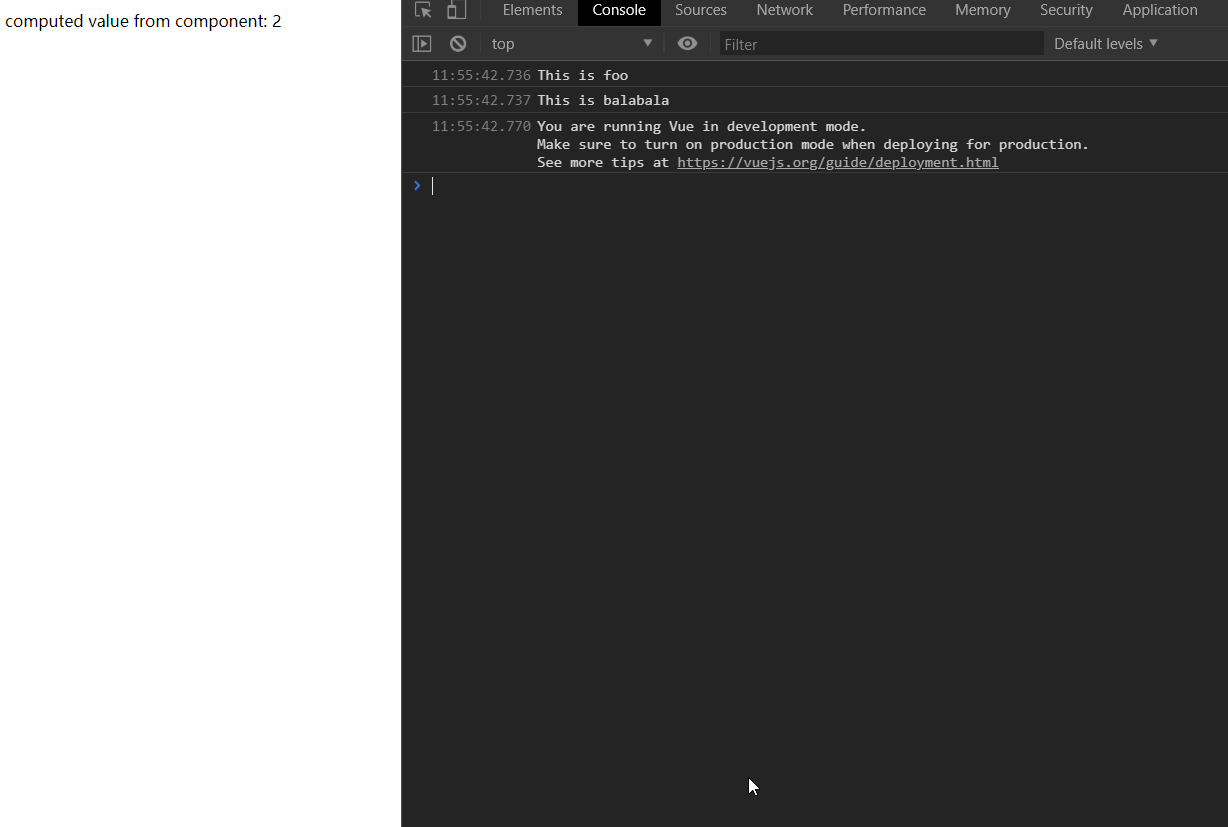
Task: Show the console sidebar panel icon
Action: [x=422, y=44]
